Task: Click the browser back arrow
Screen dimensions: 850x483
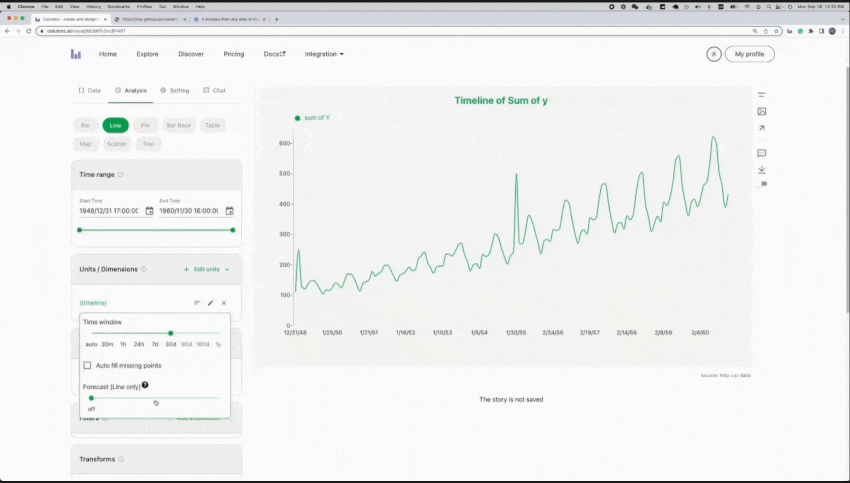Action: click(x=7, y=31)
